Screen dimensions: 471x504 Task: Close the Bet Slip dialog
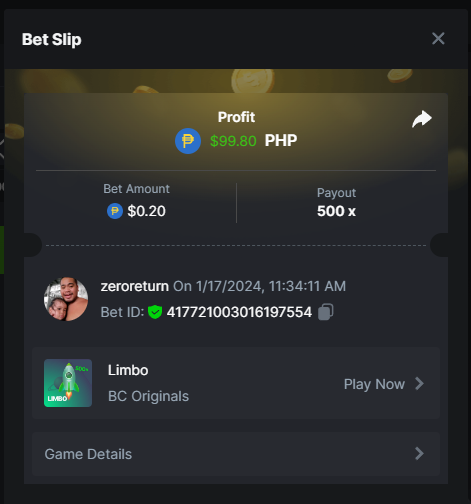point(438,39)
